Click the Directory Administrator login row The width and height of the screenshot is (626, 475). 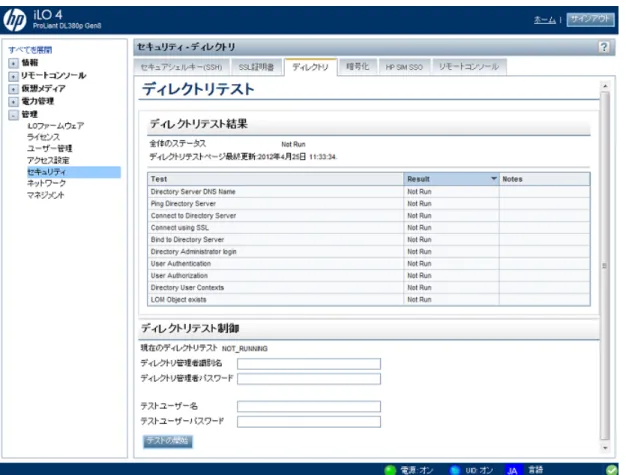368,251
